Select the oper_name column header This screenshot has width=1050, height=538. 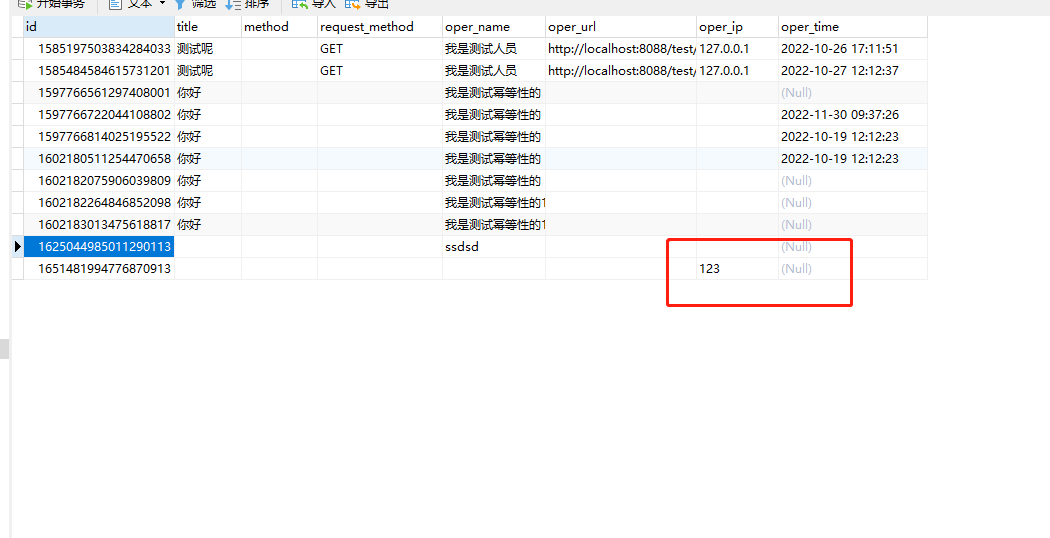point(494,27)
